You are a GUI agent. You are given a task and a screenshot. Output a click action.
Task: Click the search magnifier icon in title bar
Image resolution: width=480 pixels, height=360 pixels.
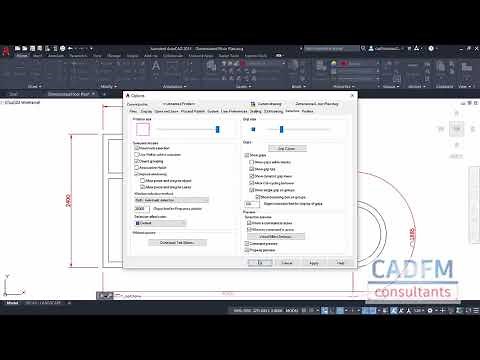(363, 48)
